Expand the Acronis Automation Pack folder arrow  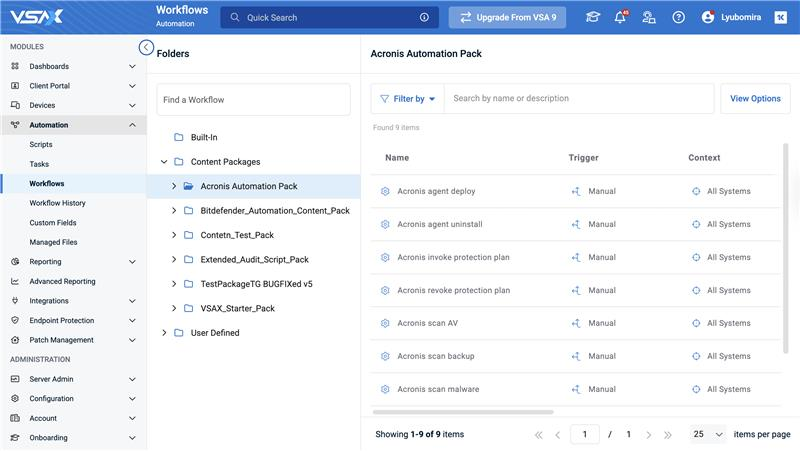(173, 186)
